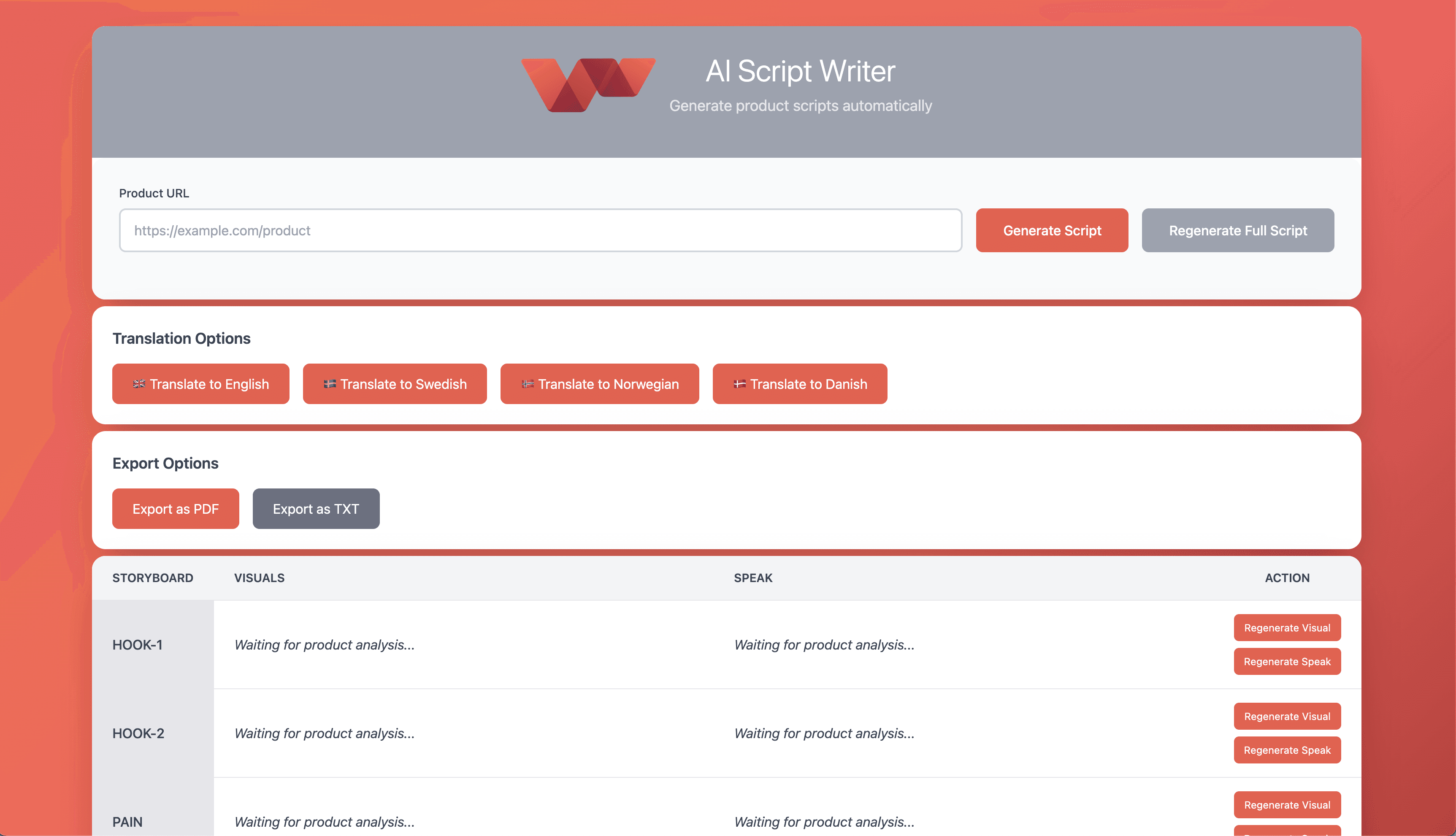Export the script as TXT

tap(316, 509)
